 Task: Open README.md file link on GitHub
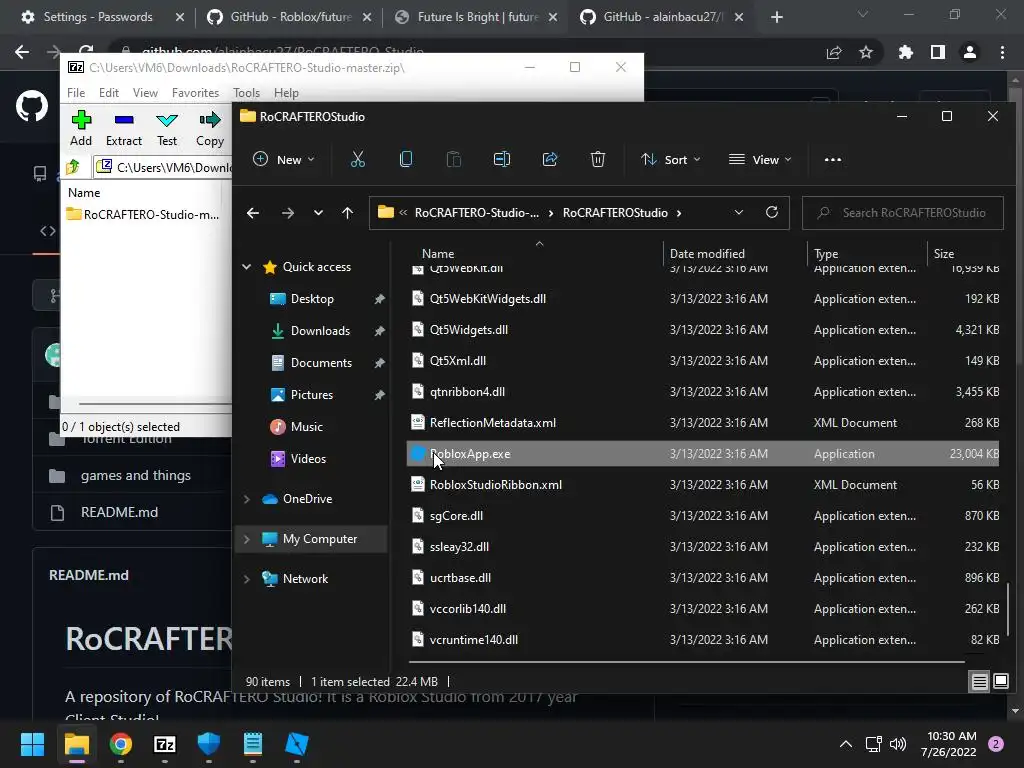(120, 513)
